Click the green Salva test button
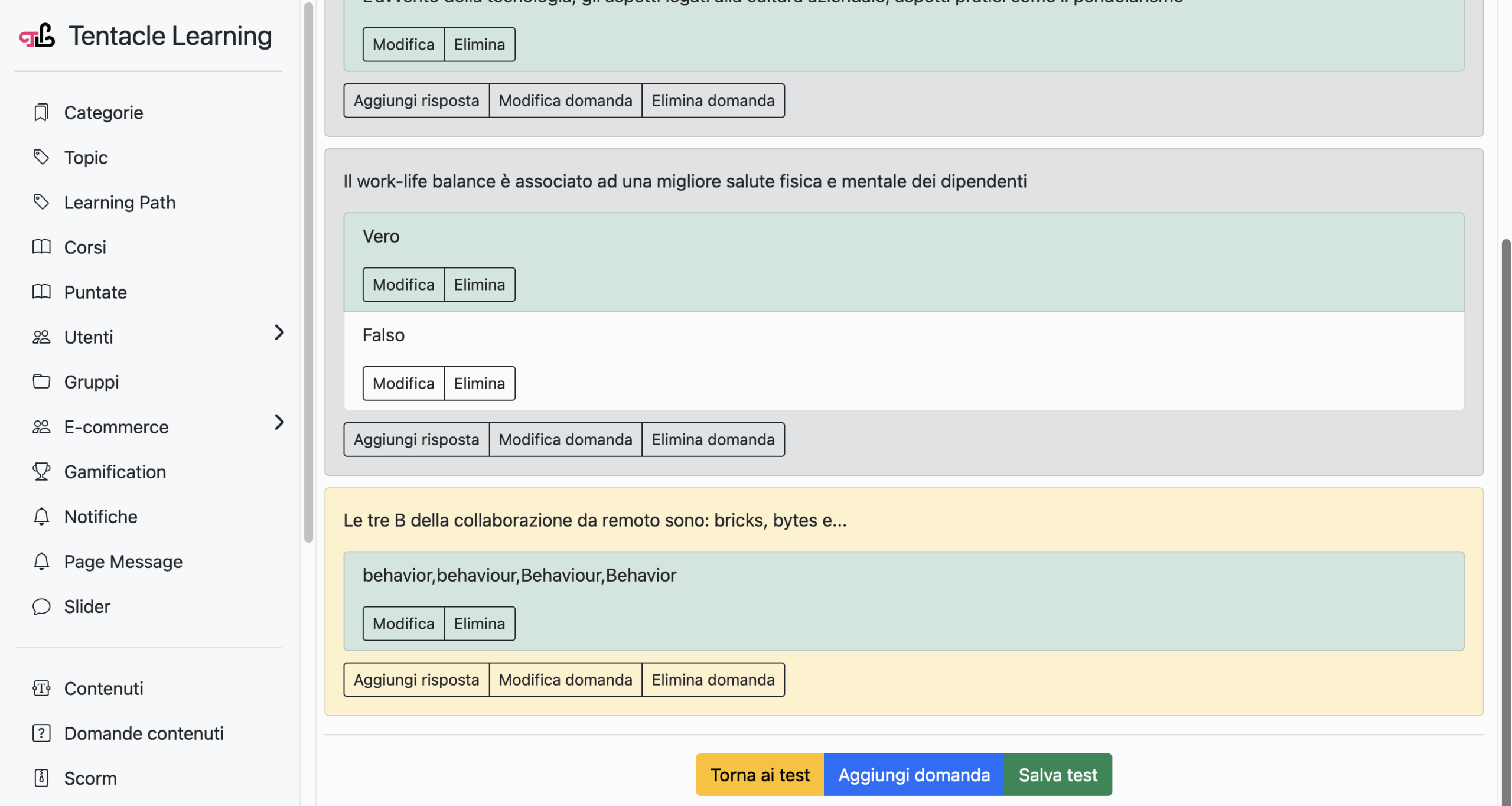The image size is (1512, 806). pos(1057,774)
